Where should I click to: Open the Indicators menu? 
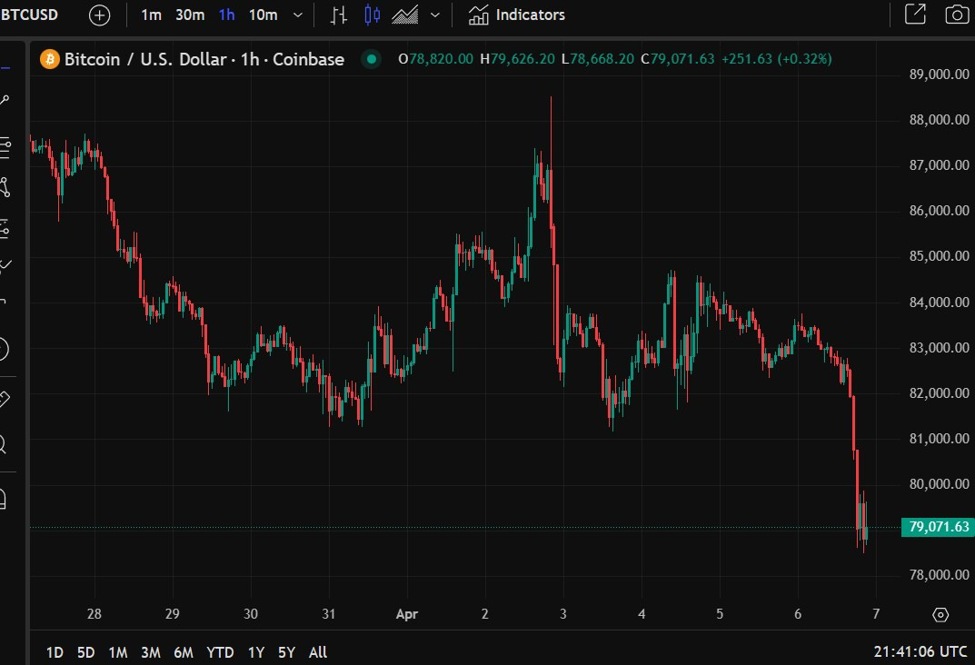pos(517,15)
